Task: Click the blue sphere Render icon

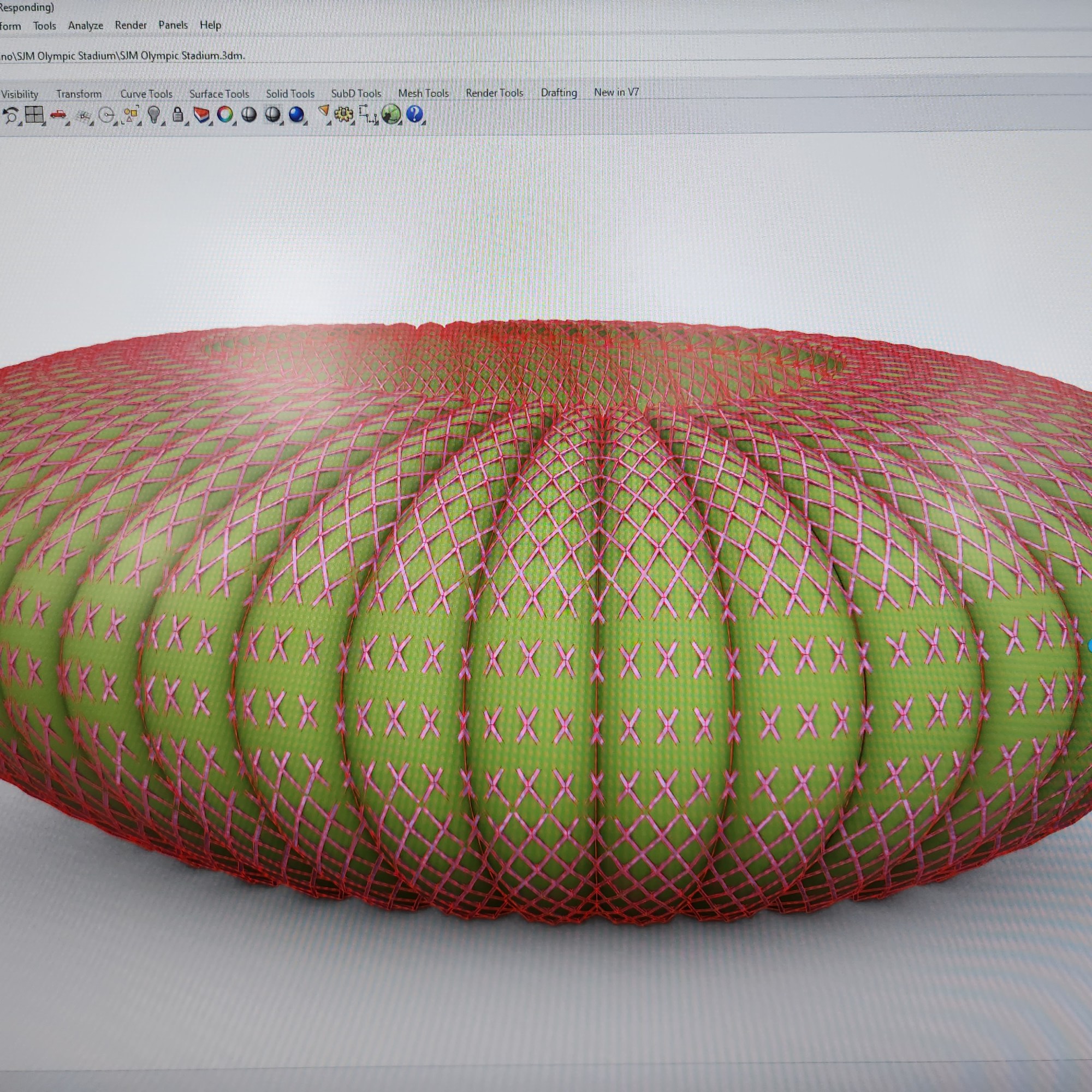Action: [296, 115]
